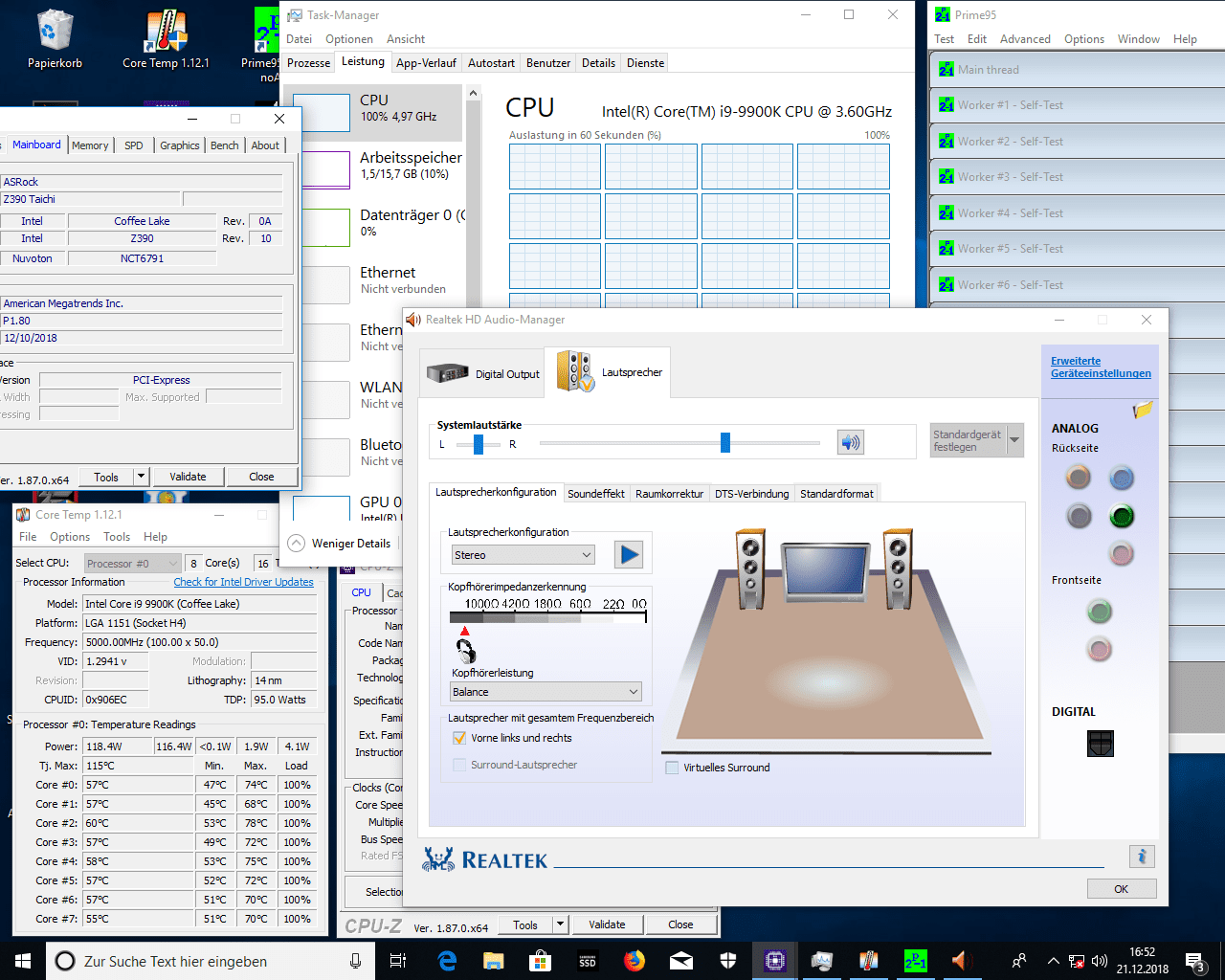Open the Digital Output device tab
This screenshot has height=980, width=1225.
[x=482, y=373]
